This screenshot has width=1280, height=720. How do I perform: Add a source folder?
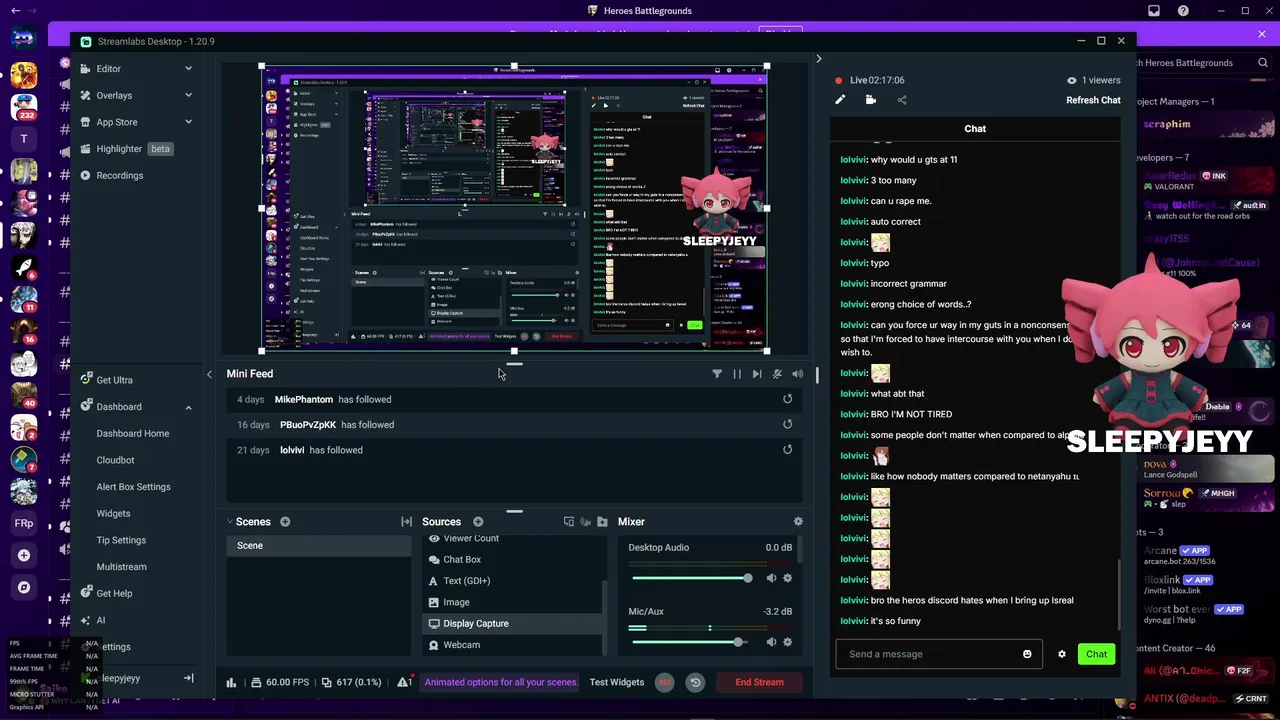(x=602, y=521)
